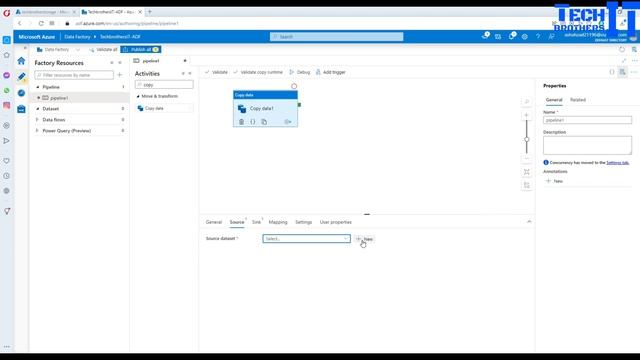The image size is (640, 360).
Task: Zoom in the canvas with the plus icon
Action: click(x=527, y=115)
